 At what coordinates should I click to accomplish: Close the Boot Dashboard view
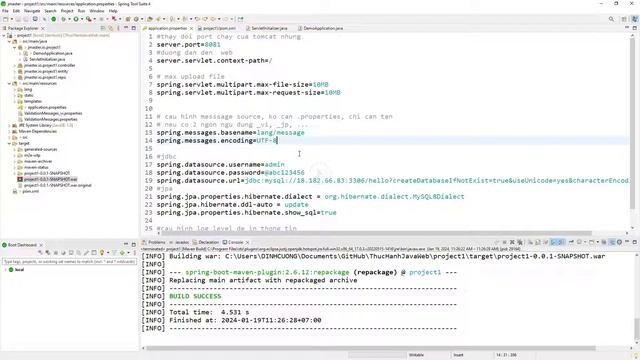[x=41, y=245]
